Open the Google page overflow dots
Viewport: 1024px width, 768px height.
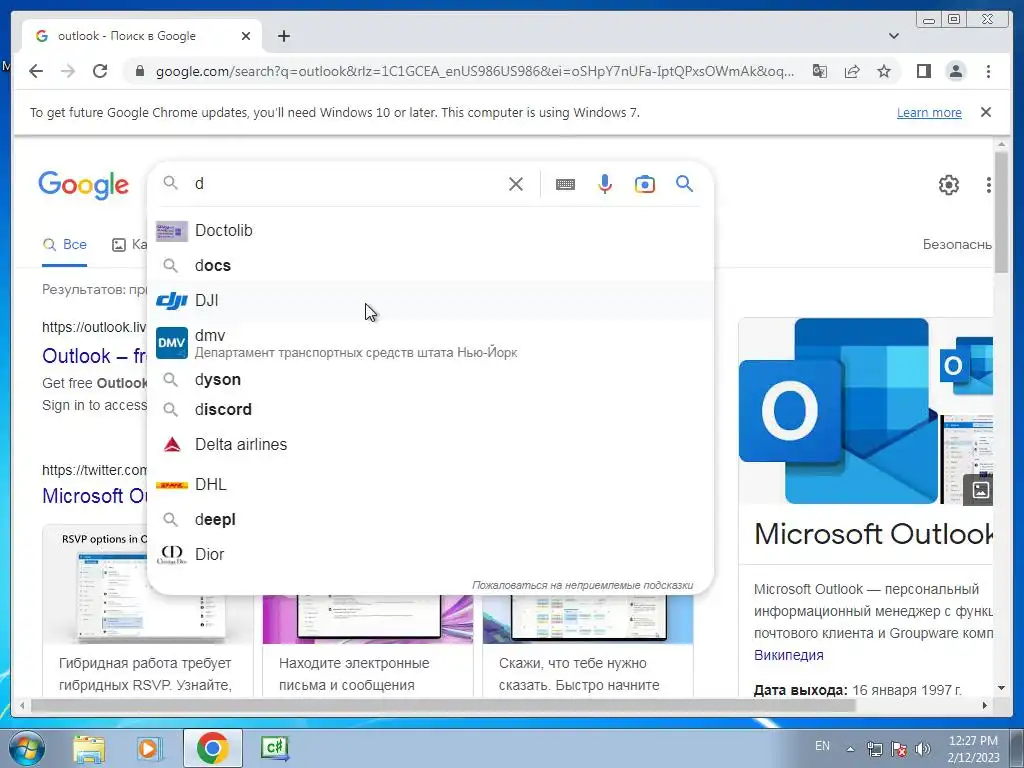pos(988,185)
